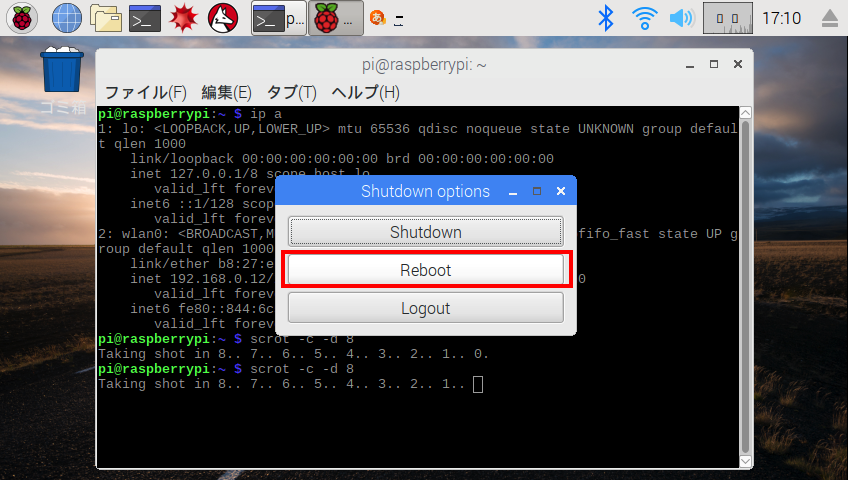Click the cursor at last terminal line
This screenshot has height=480, width=848.
478,384
